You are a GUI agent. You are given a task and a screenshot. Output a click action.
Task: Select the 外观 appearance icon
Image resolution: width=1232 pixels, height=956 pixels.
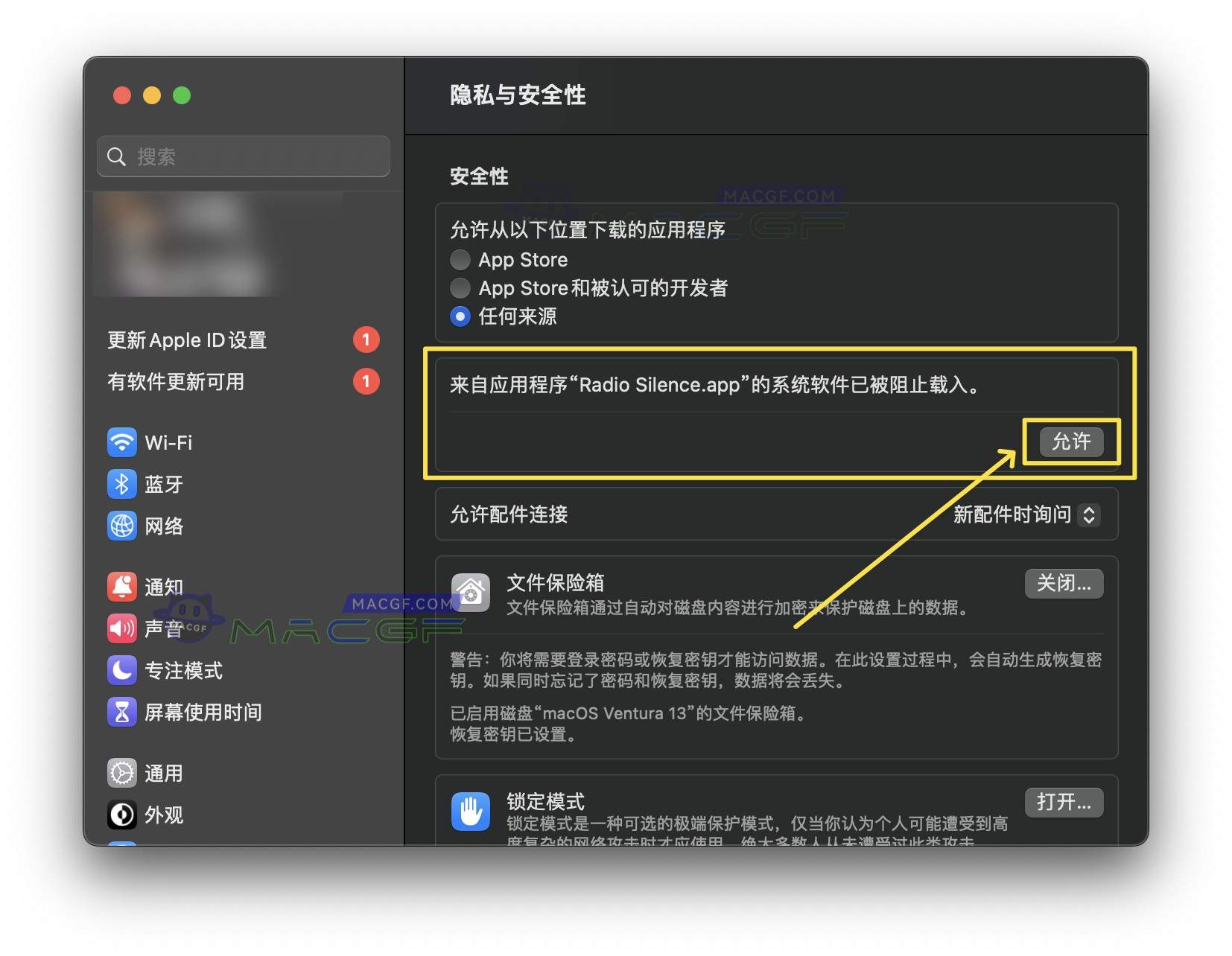pyautogui.click(x=121, y=815)
